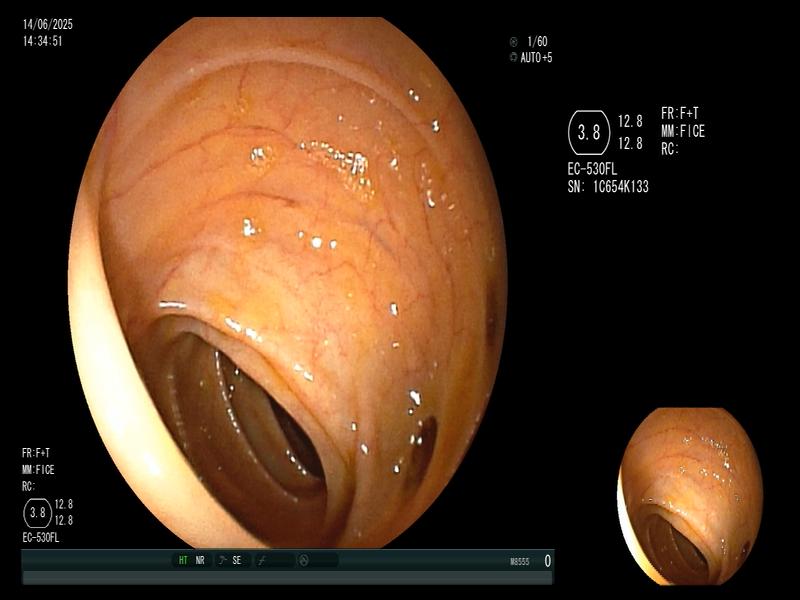Click the right-side EC-530FL scope model text
Viewport: 800px width, 600px height.
point(592,169)
